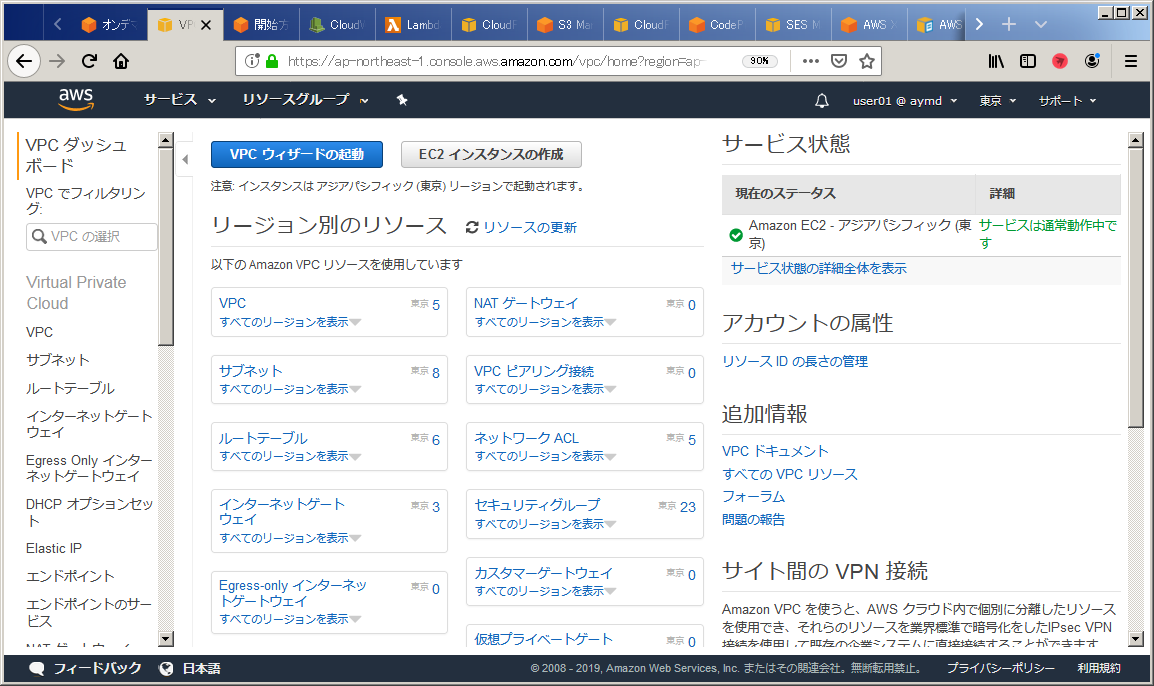Open the すべての VPC リソース link
The width and height of the screenshot is (1154, 686).
[x=790, y=474]
